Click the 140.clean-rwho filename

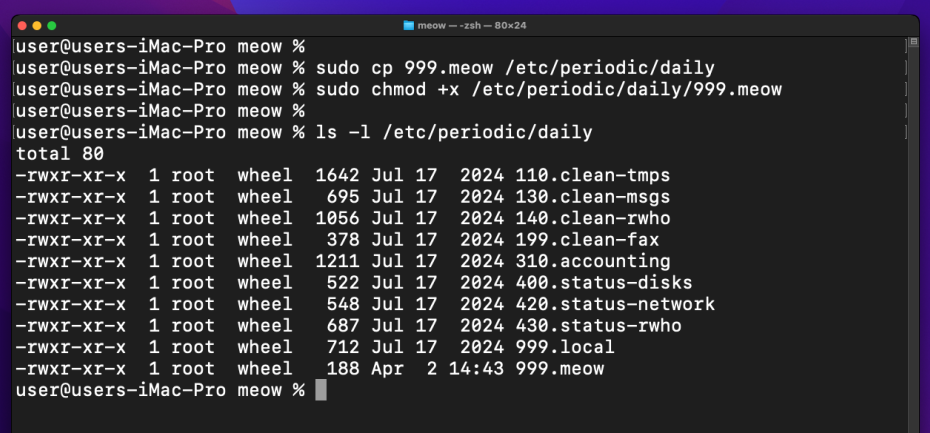coord(592,218)
